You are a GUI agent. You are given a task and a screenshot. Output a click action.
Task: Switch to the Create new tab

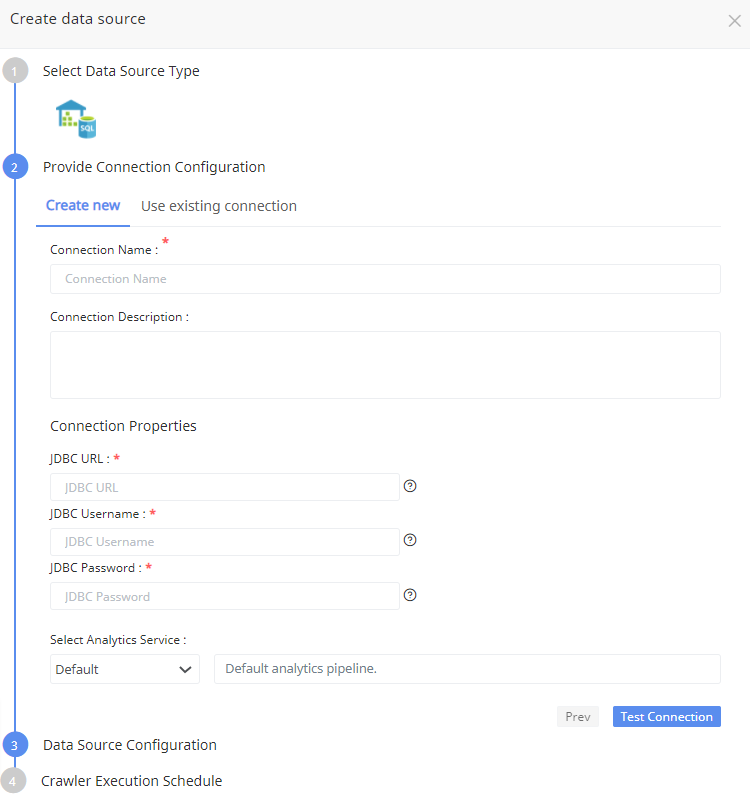(x=83, y=205)
